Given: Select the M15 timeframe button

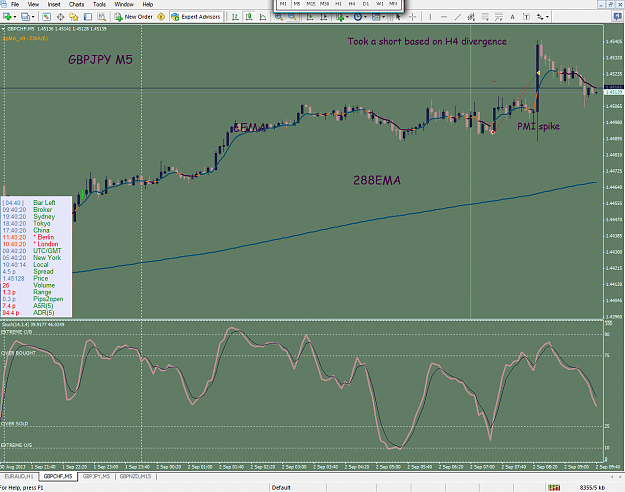Looking at the screenshot, I should (x=311, y=4).
